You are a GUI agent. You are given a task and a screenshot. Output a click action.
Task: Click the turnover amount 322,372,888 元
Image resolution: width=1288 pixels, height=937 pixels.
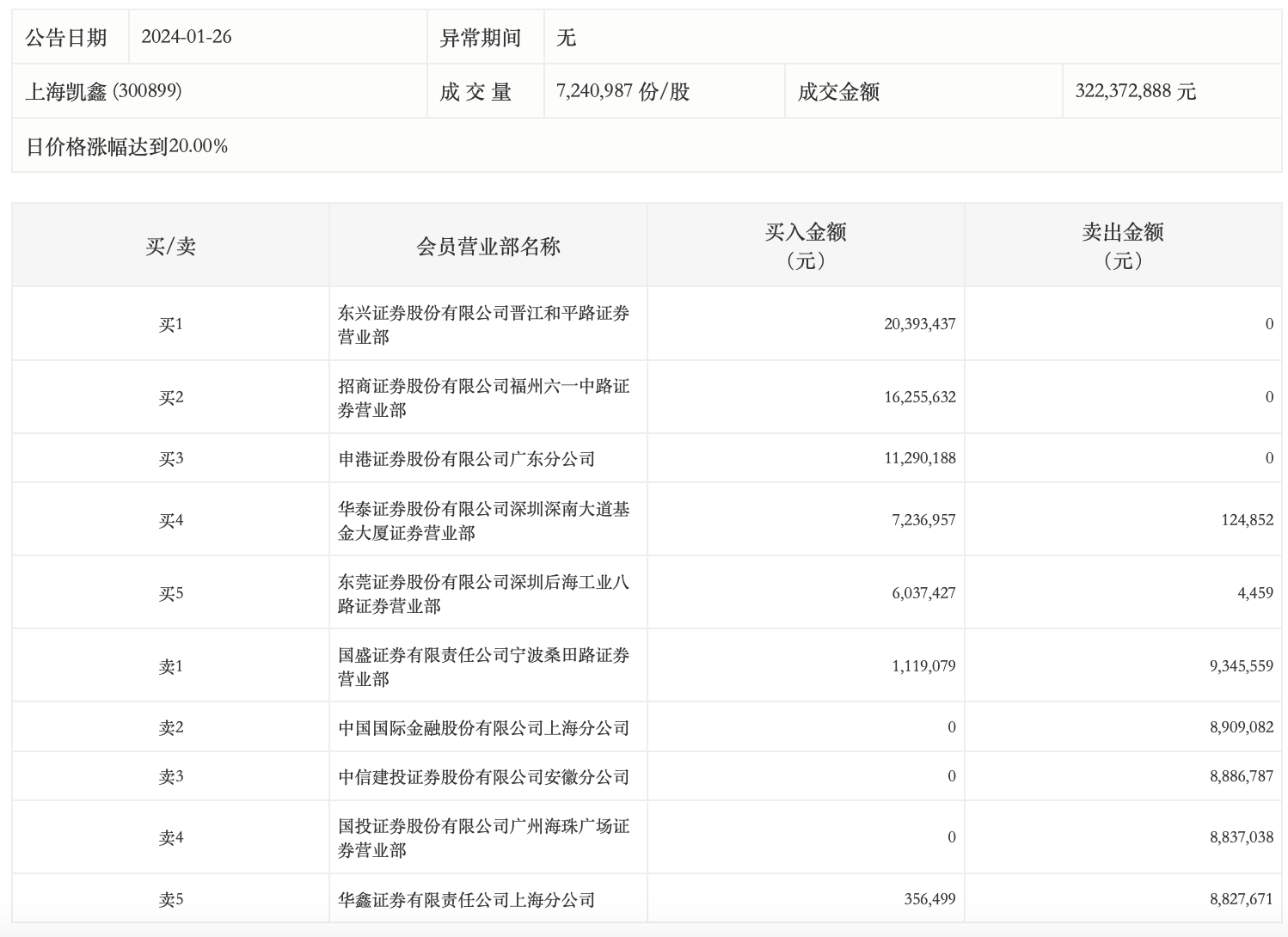[1135, 91]
